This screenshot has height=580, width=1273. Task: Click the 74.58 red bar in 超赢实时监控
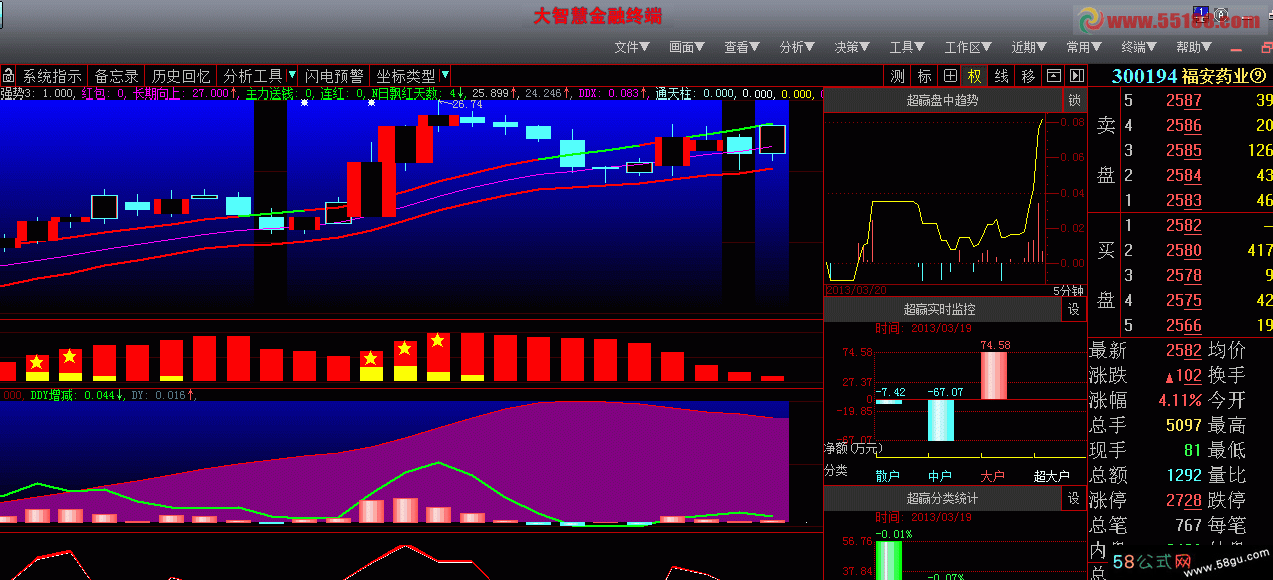(994, 375)
